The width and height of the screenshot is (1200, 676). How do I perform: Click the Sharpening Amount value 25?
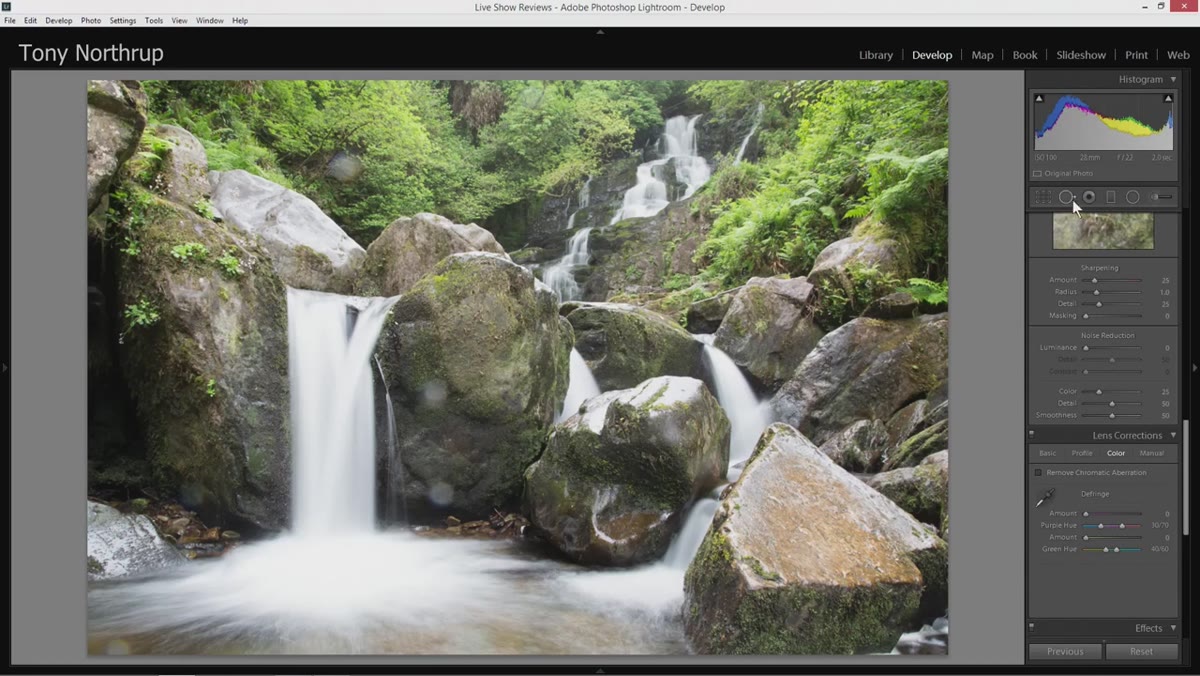click(1165, 280)
